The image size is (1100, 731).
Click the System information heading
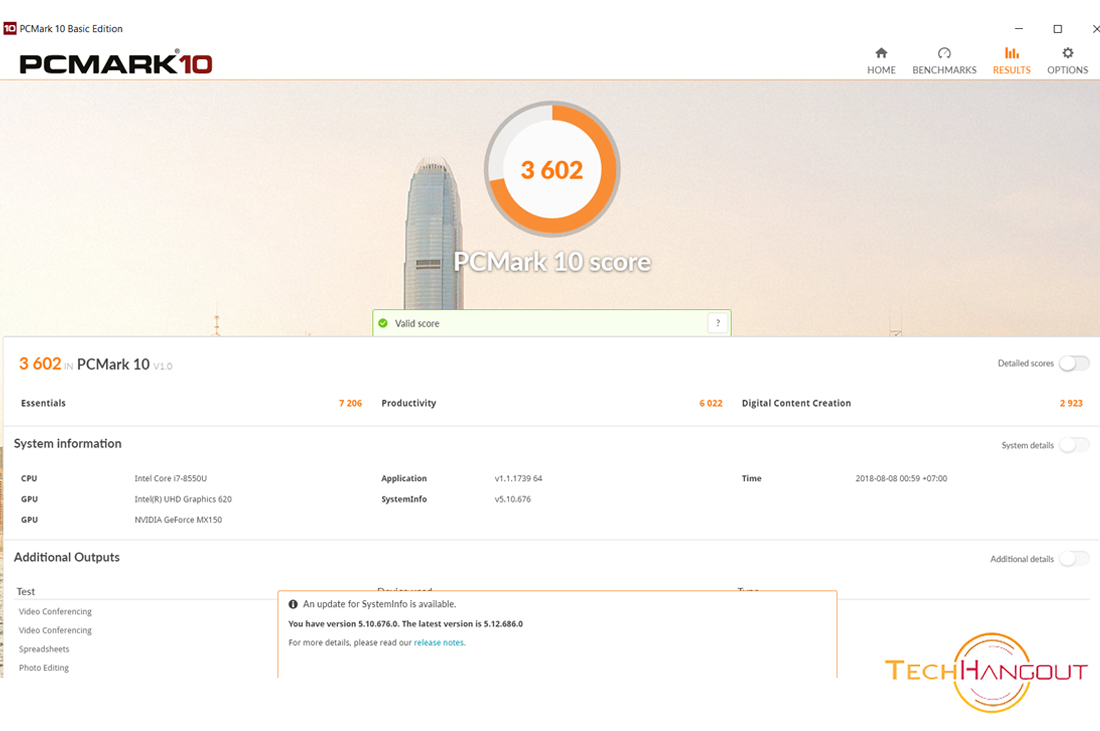(67, 443)
